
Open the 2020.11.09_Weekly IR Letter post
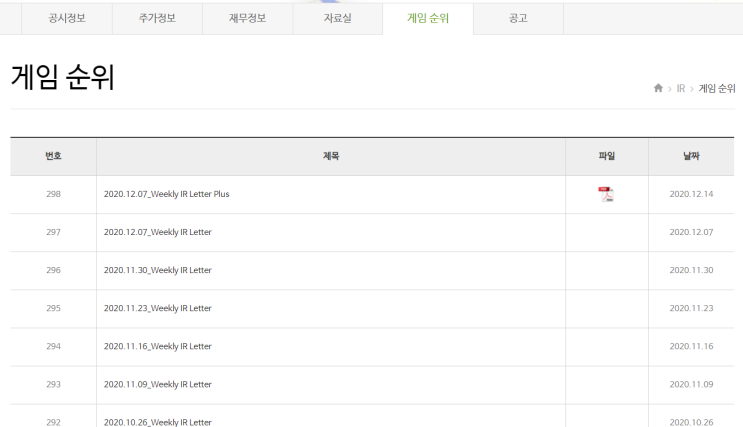click(x=158, y=384)
